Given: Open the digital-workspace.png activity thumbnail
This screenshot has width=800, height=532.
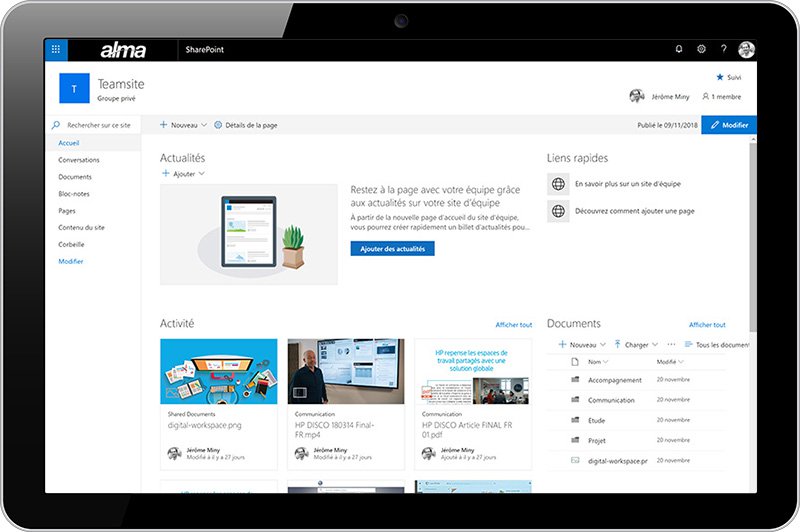Looking at the screenshot, I should click(x=219, y=371).
